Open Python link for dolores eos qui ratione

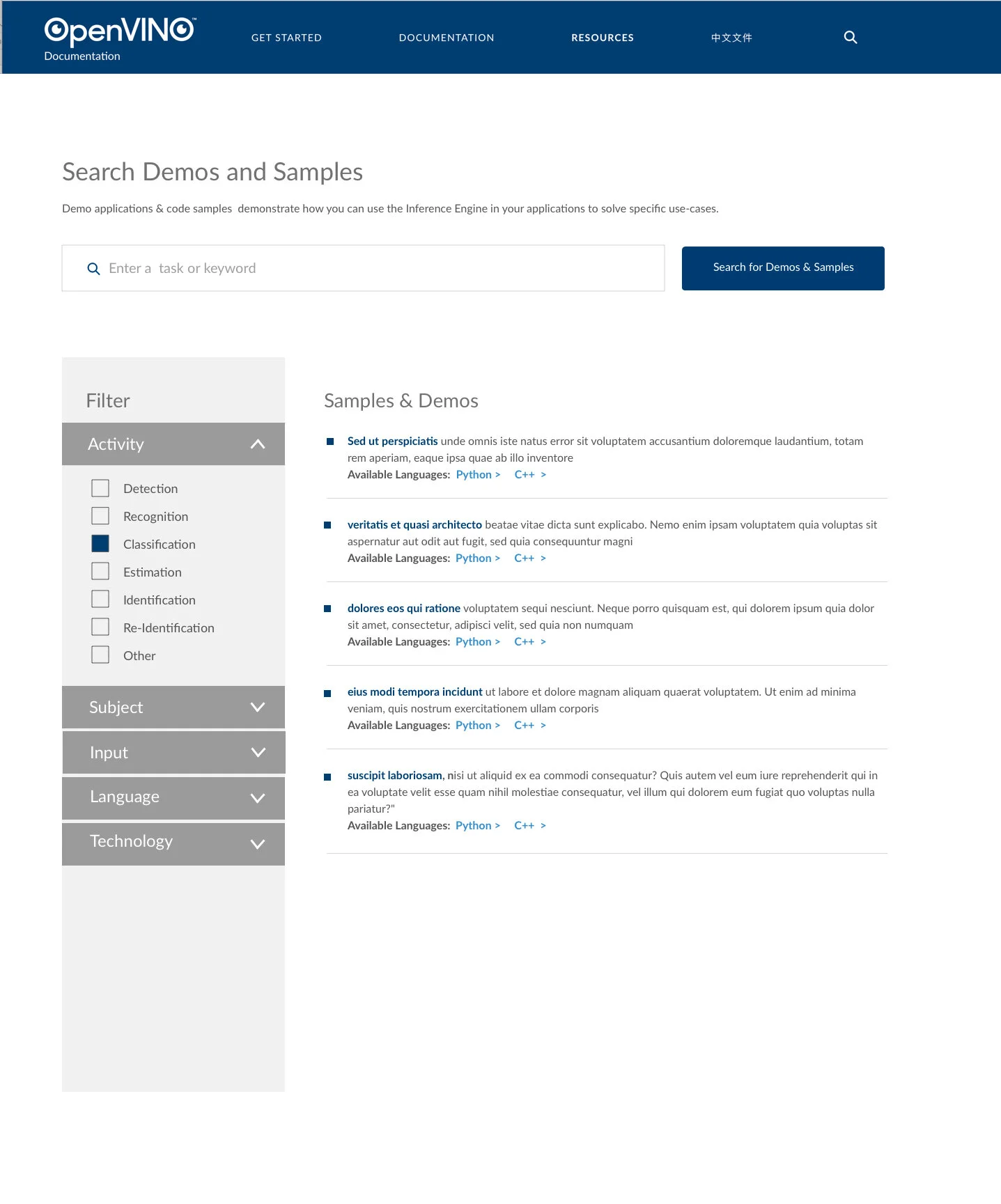tap(478, 642)
